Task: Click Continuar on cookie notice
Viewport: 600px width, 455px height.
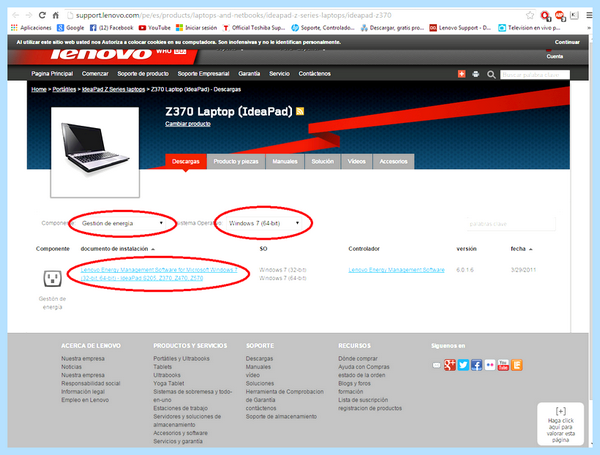Action: (x=567, y=42)
